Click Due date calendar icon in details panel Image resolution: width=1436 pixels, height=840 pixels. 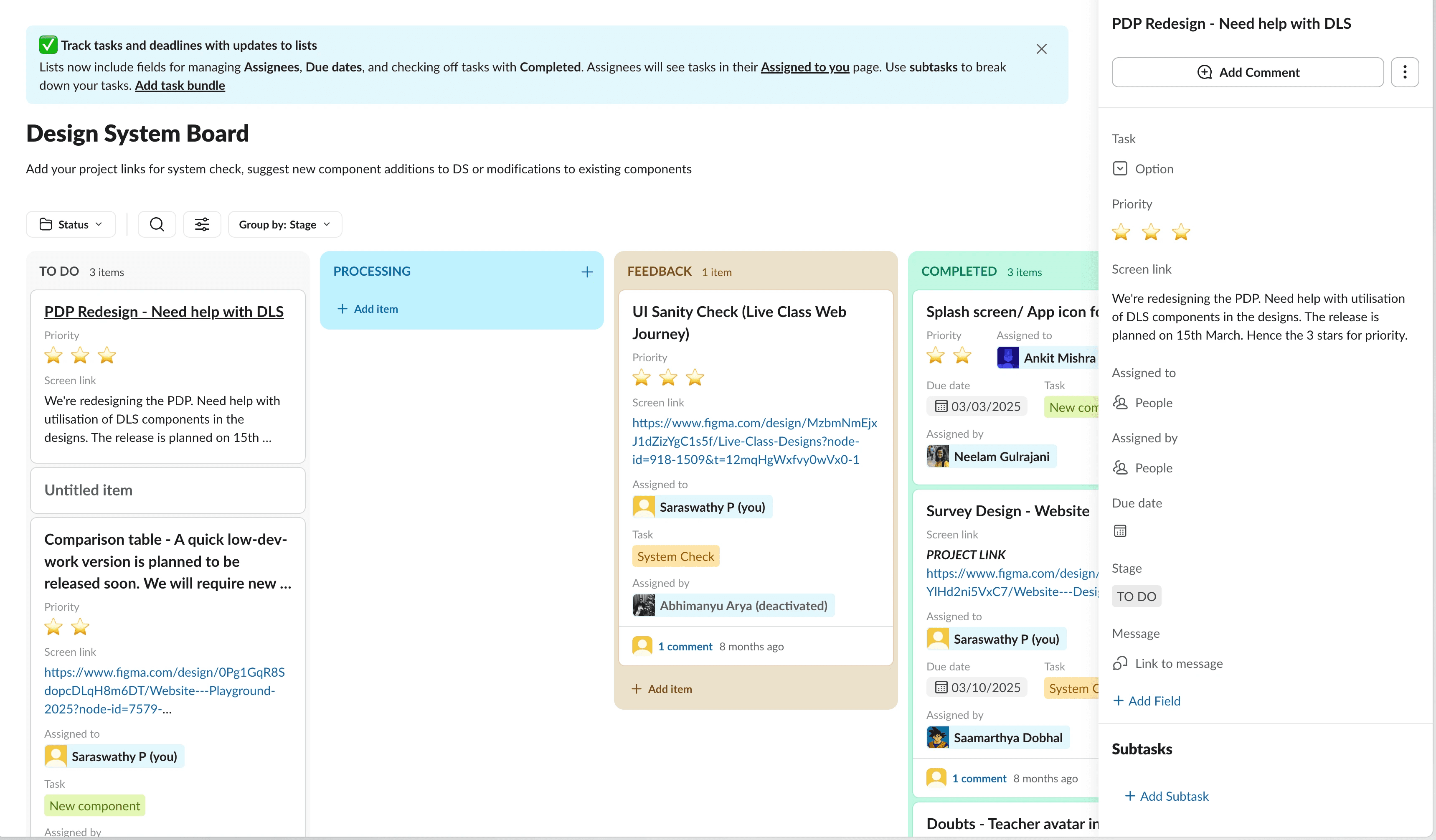1120,531
